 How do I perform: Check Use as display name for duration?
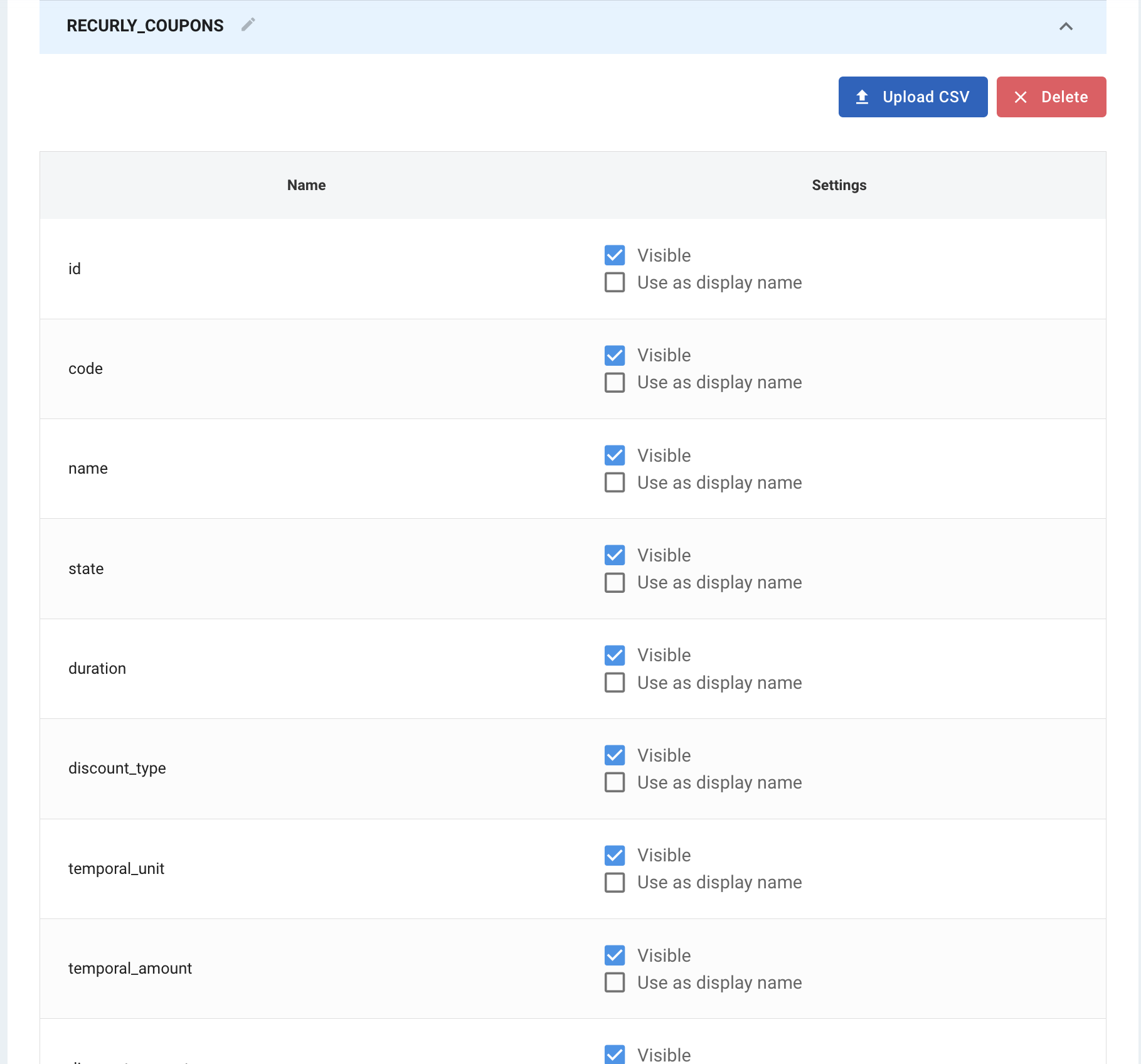(x=615, y=683)
